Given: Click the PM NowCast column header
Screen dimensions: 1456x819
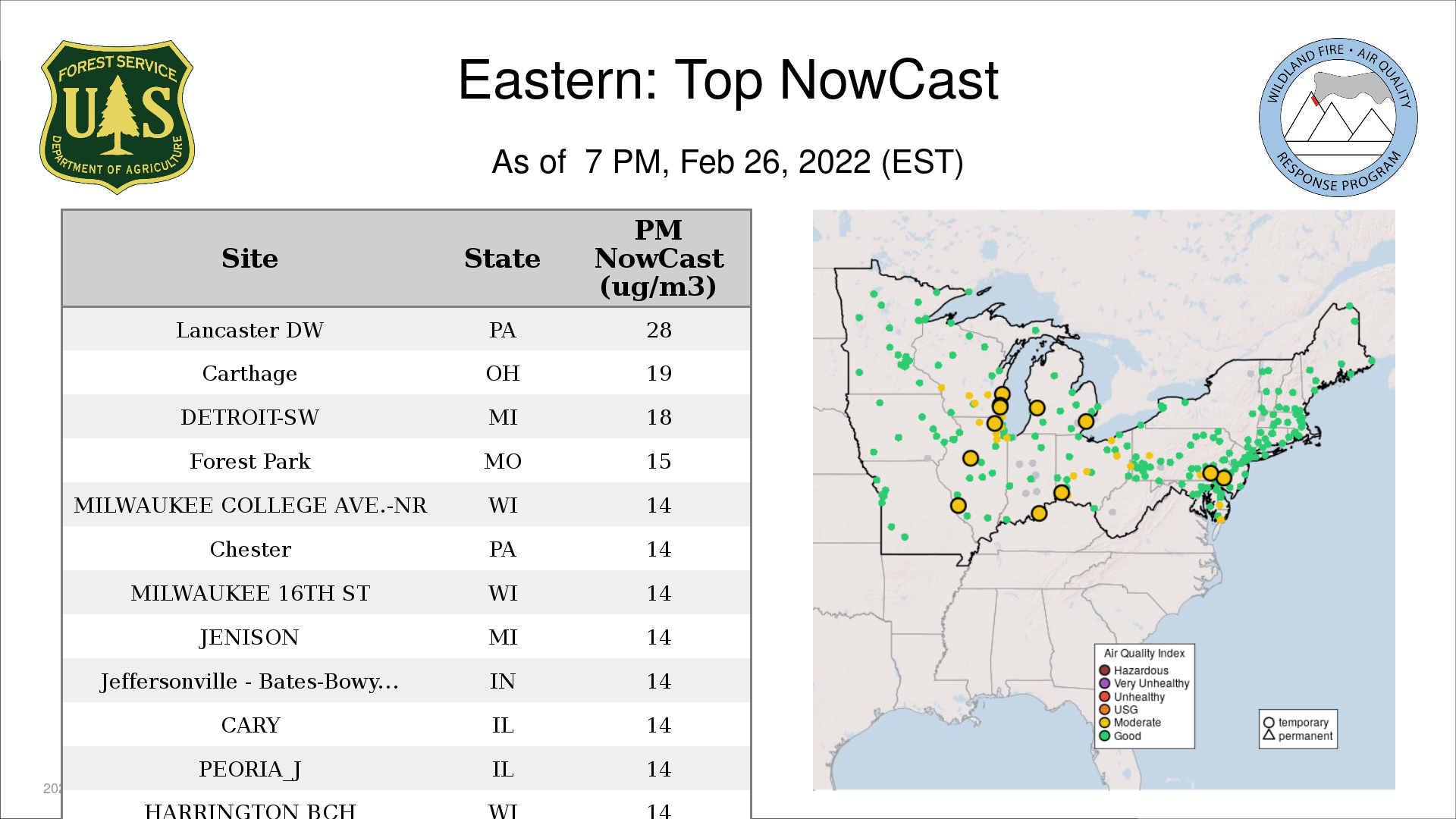Looking at the screenshot, I should [x=658, y=259].
